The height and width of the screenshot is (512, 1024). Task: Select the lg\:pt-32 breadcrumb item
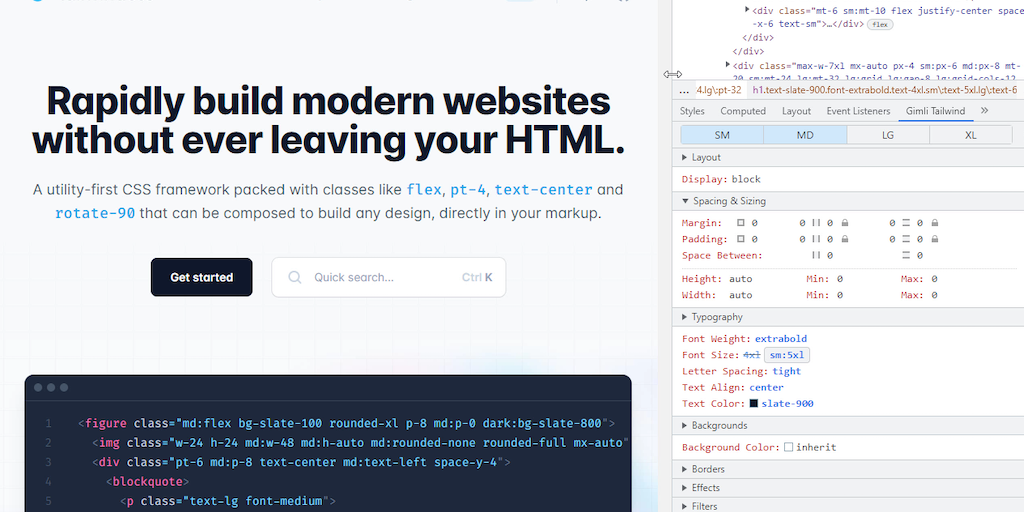(x=719, y=90)
